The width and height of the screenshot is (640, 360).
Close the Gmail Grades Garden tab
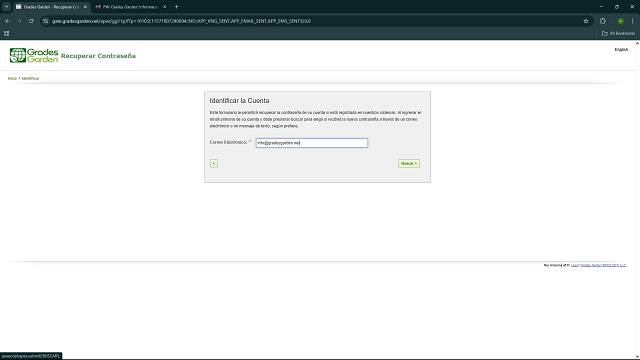(x=164, y=7)
